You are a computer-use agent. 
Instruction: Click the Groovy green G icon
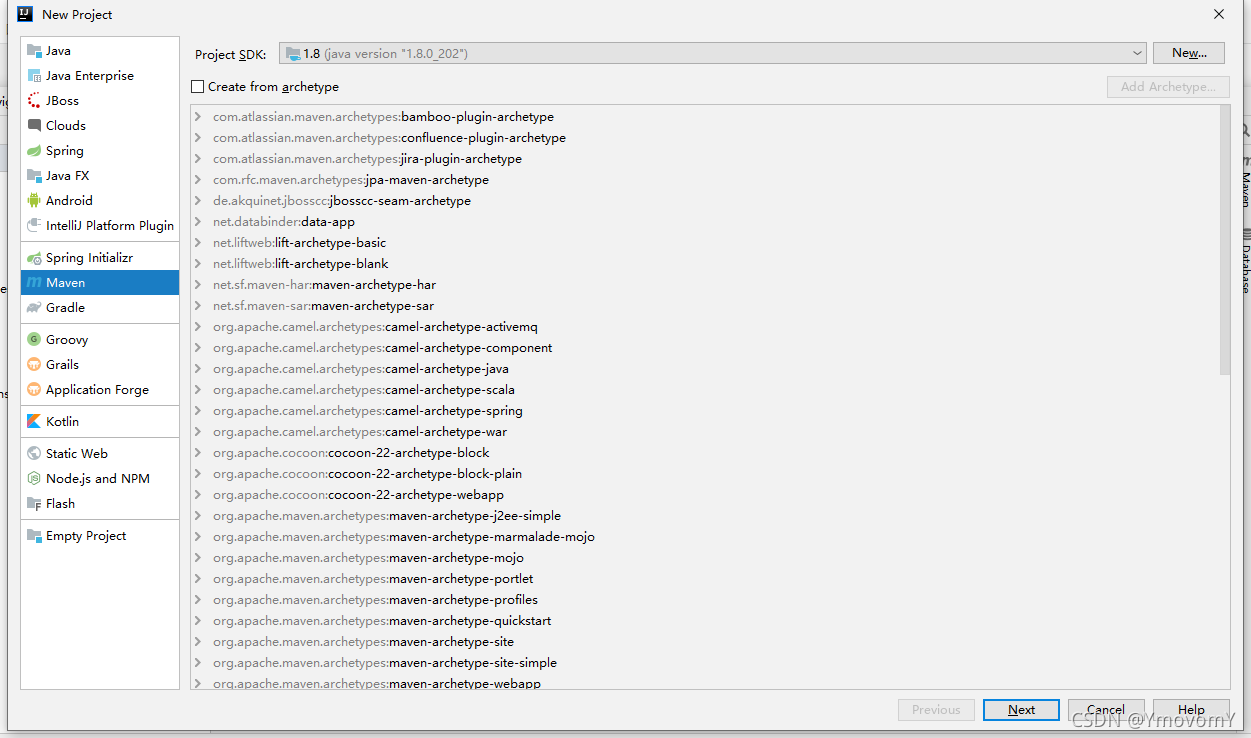[34, 340]
